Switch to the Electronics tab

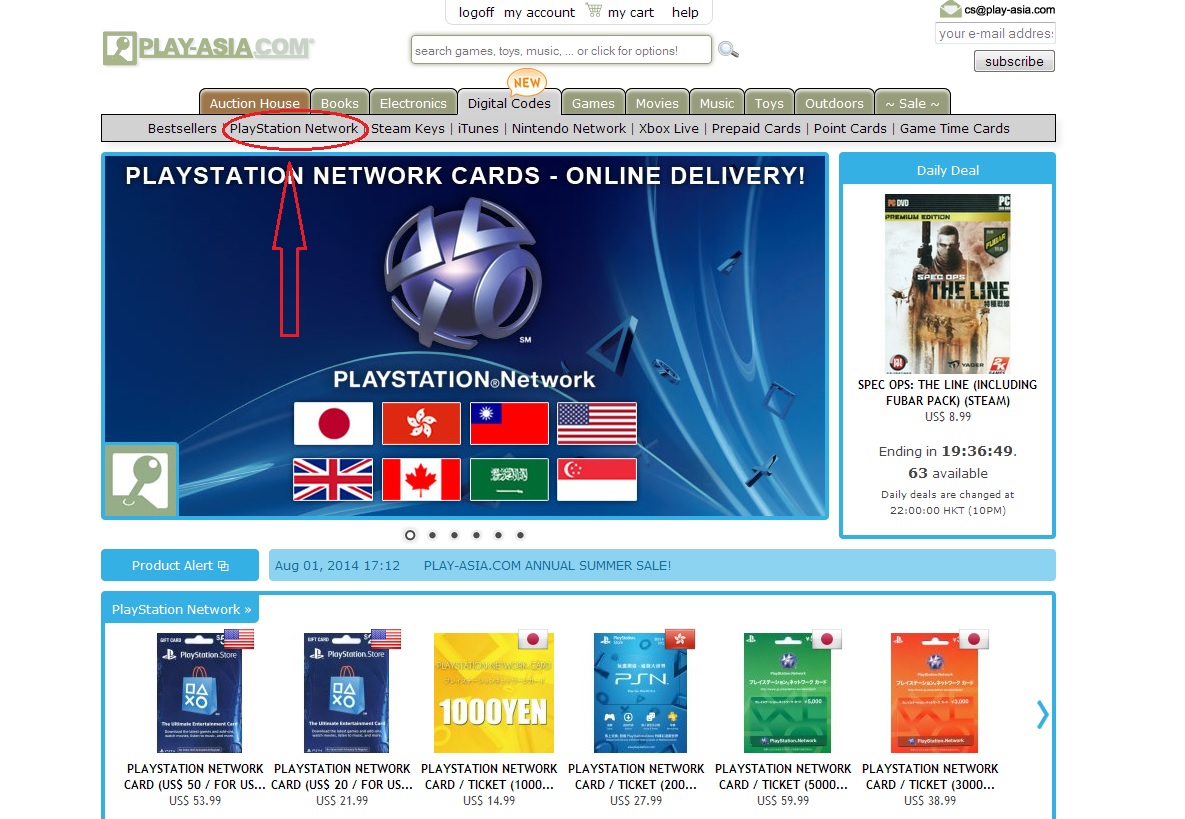coord(413,103)
